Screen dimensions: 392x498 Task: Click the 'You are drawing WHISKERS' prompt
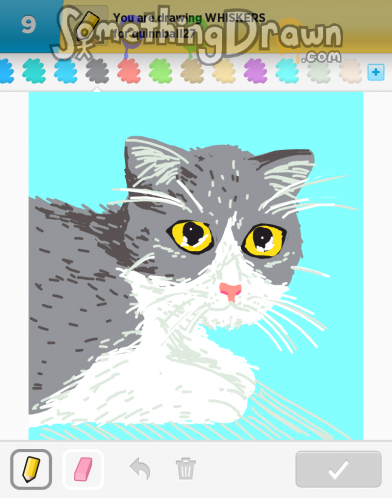[189, 18]
